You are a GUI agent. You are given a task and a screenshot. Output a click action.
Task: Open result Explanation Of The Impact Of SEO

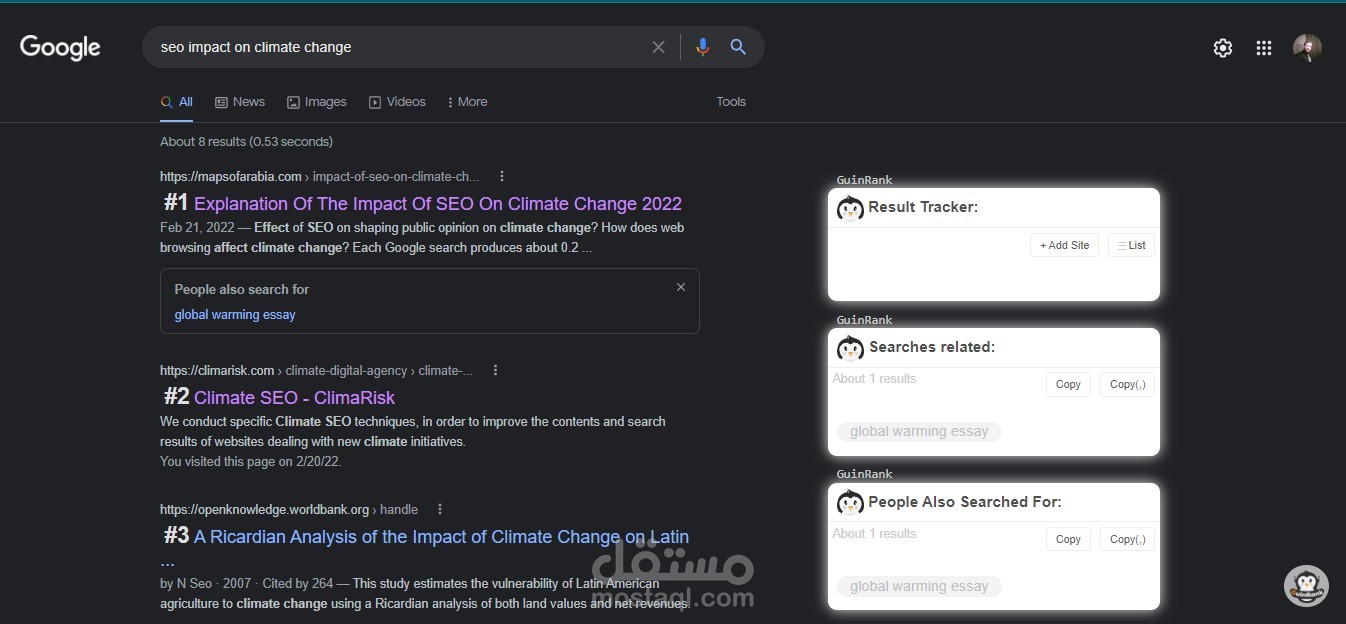coord(438,204)
